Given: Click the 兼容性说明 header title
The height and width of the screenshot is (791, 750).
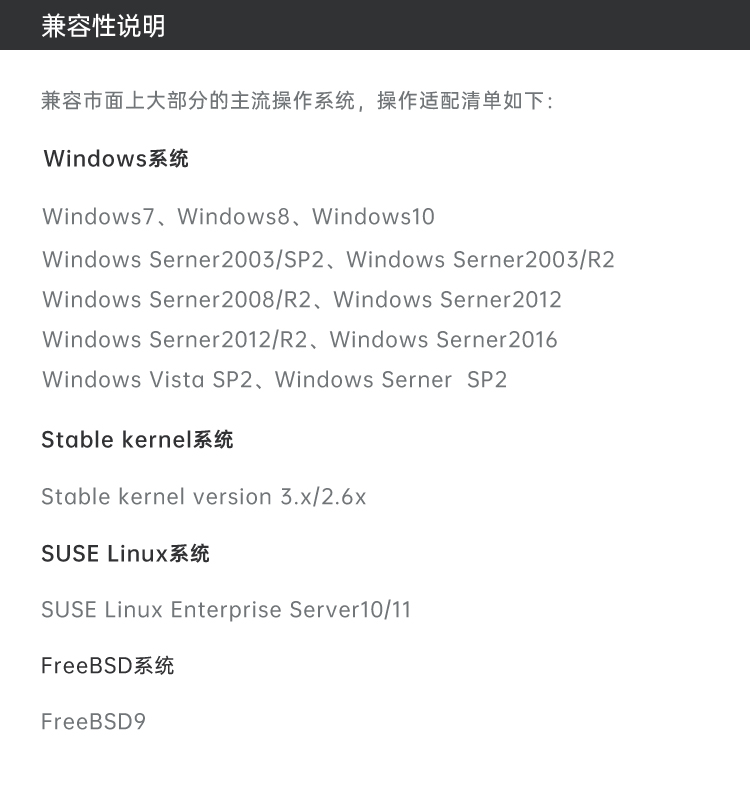Looking at the screenshot, I should coord(103,26).
